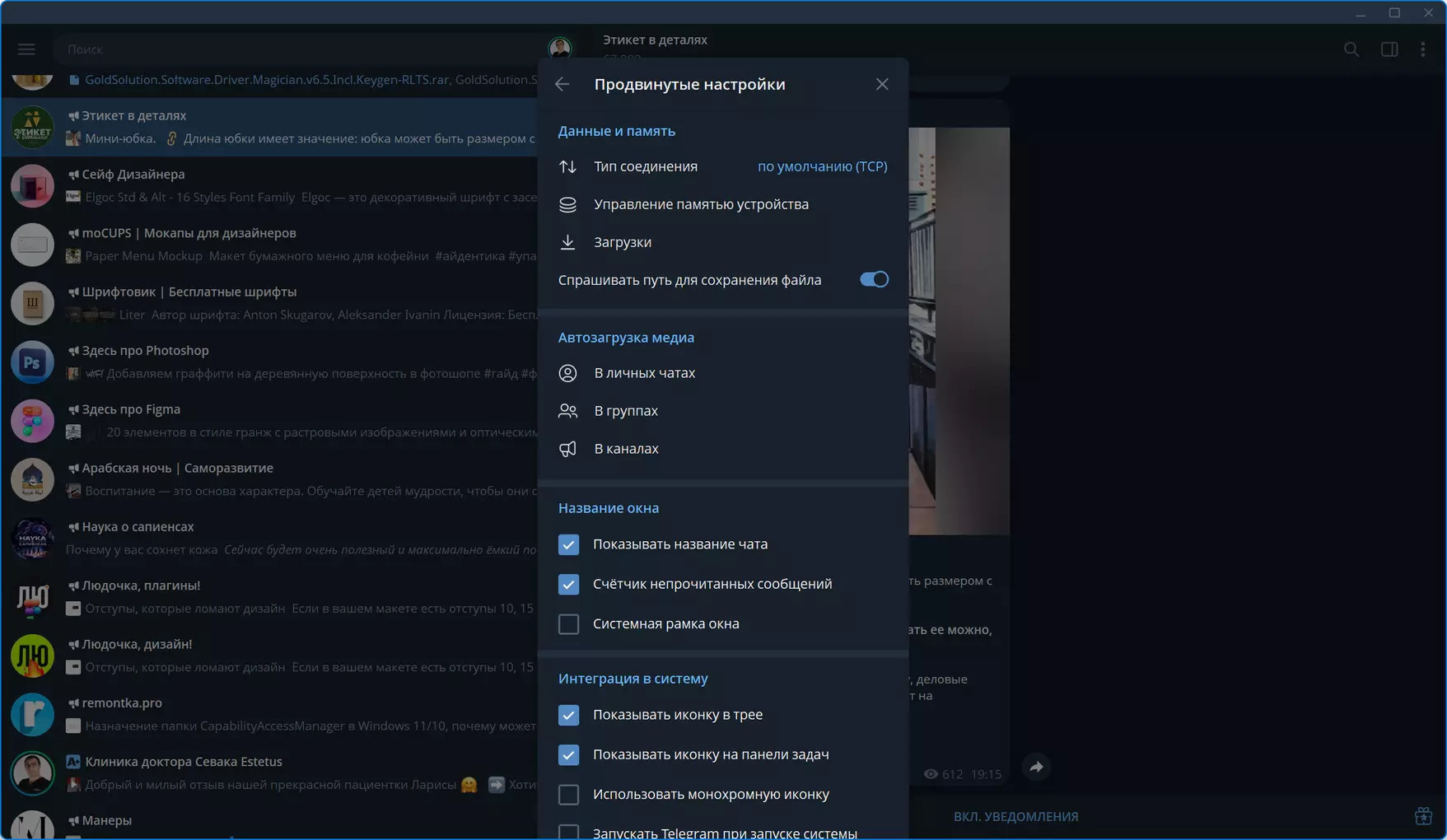Open the gift icon in bottom corner
This screenshot has width=1447, height=840.
tap(1423, 816)
